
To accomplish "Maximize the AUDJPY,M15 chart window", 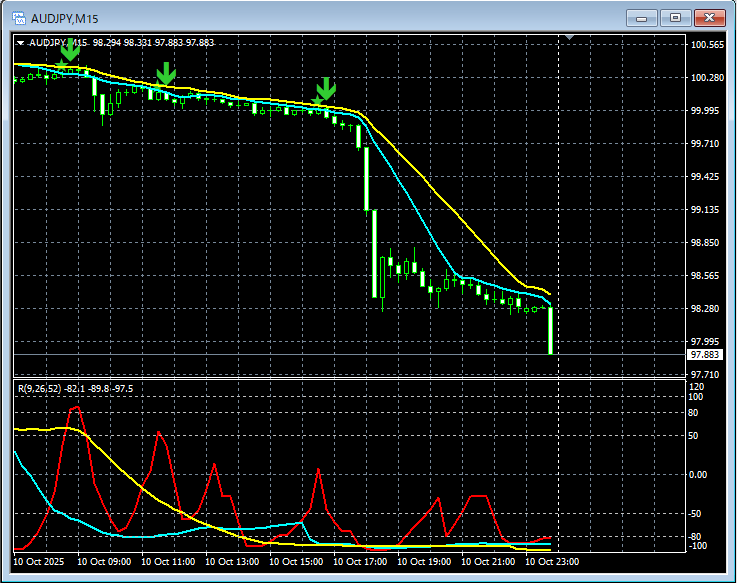I will (675, 17).
